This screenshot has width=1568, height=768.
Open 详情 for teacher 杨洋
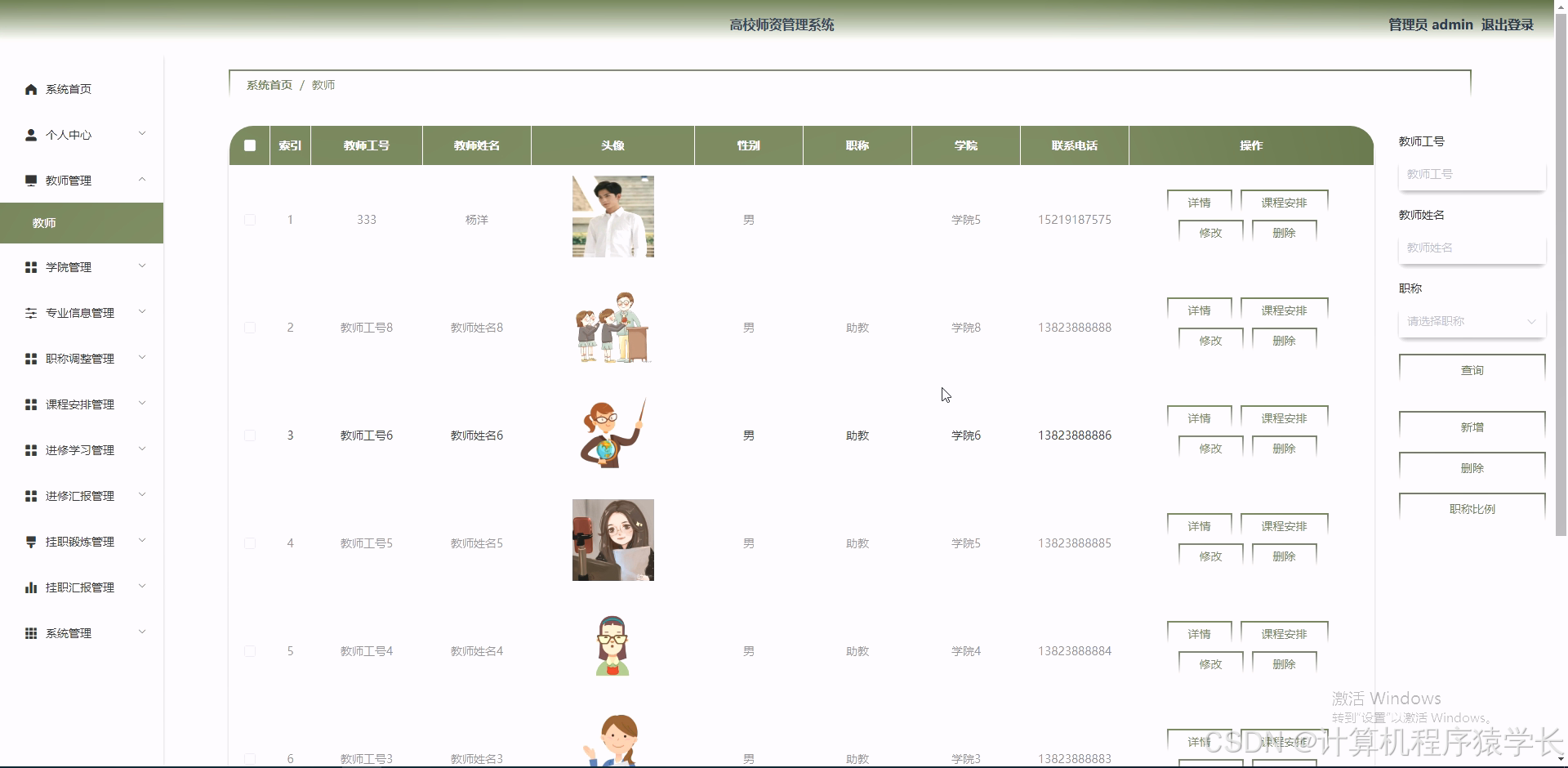[x=1199, y=203]
